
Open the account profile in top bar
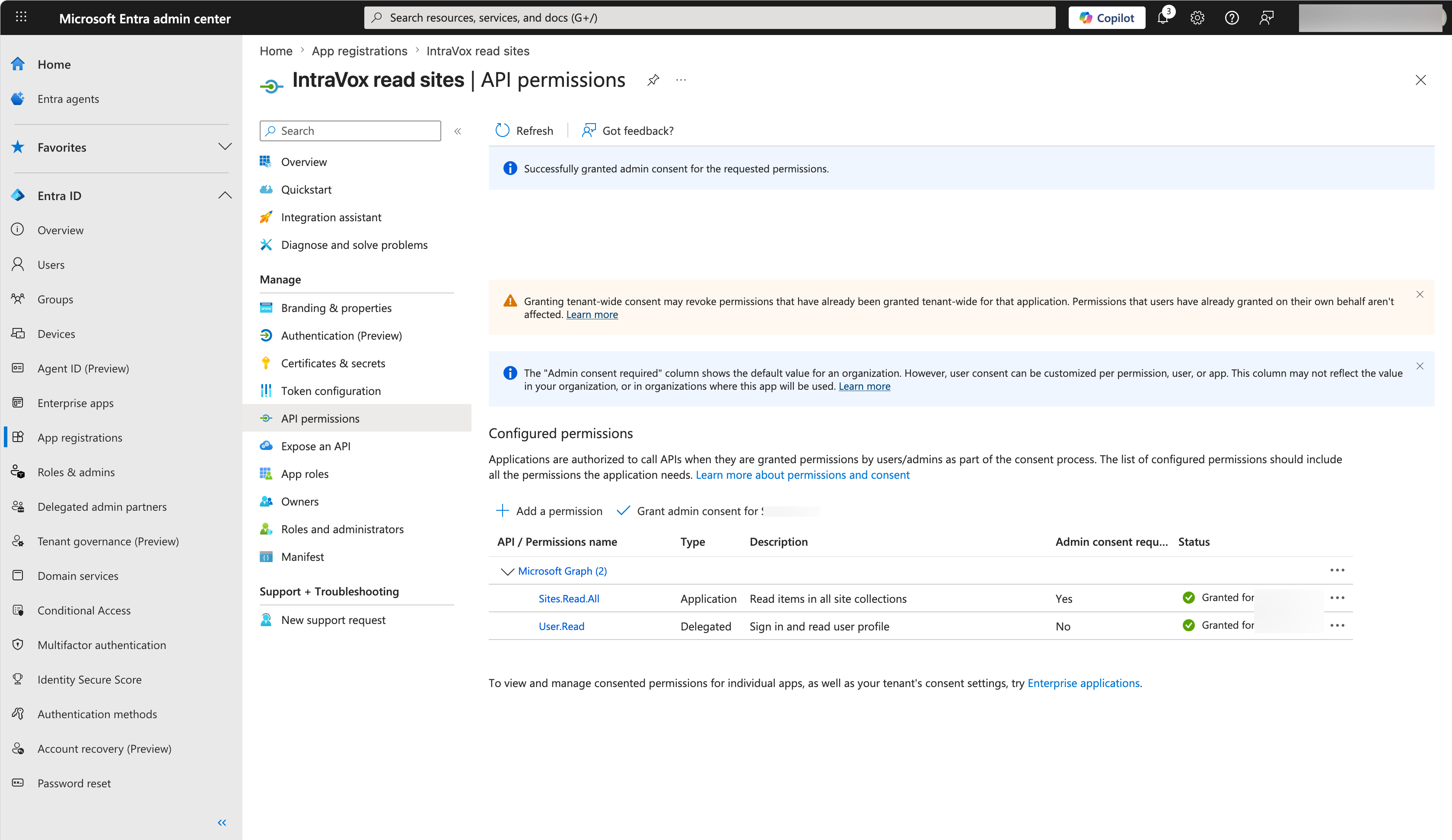[x=1370, y=18]
